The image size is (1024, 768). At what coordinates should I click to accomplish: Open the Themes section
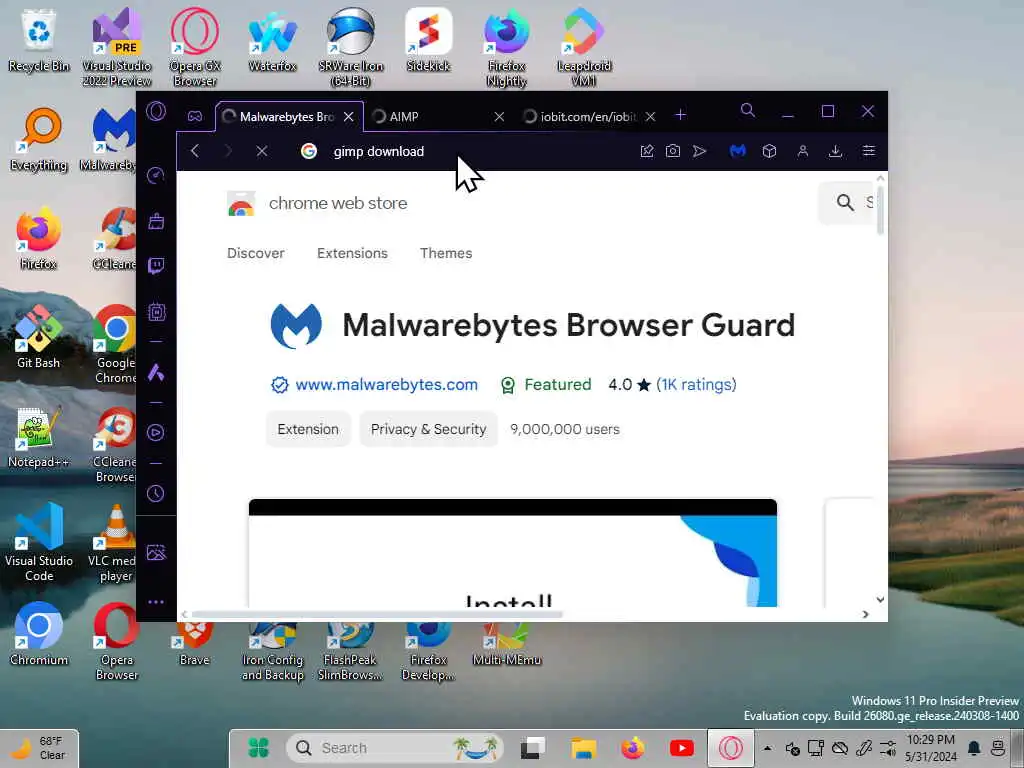click(x=446, y=253)
